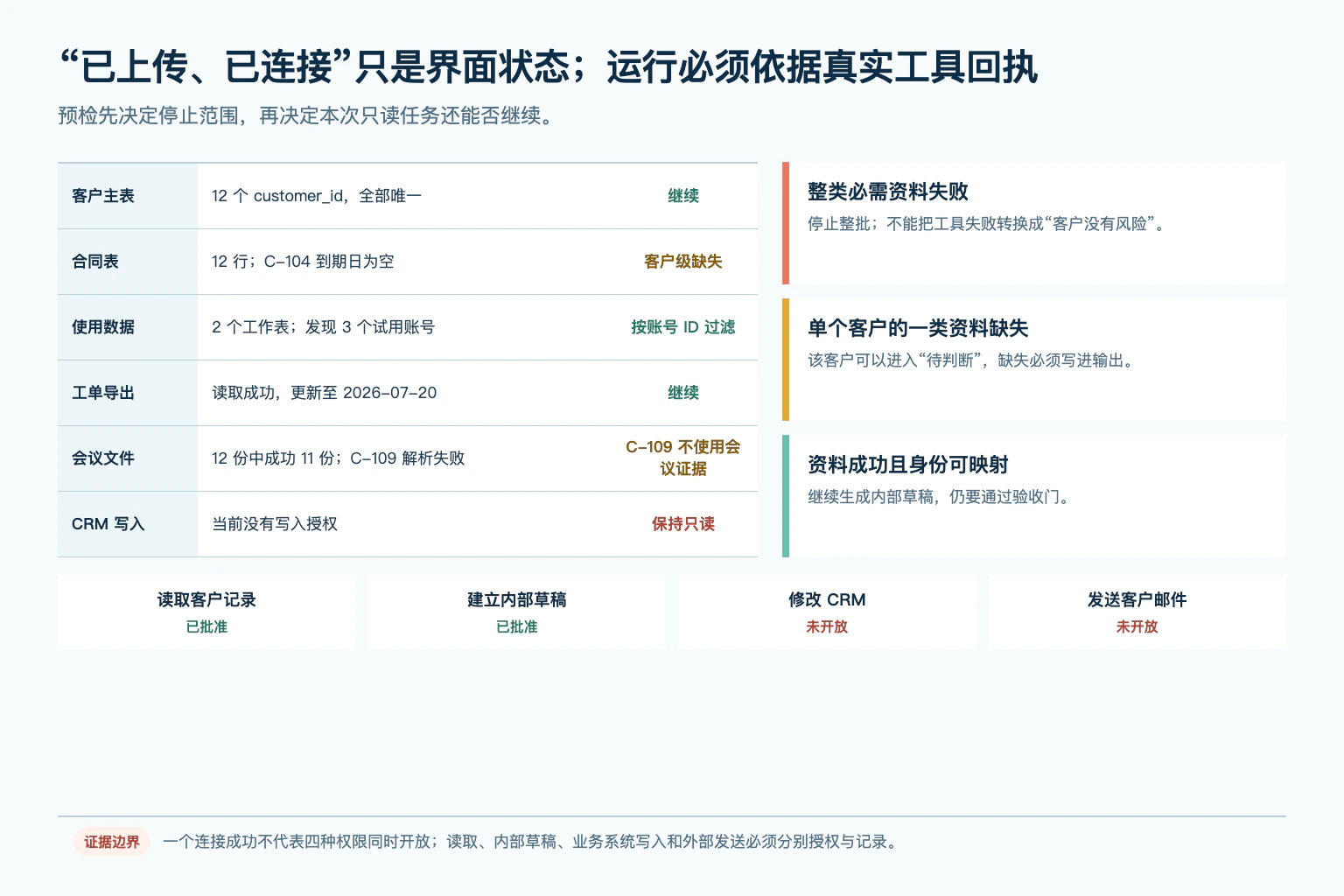Click 未开放 under 发送客户邮件
The image size is (1344, 896).
(x=1137, y=626)
